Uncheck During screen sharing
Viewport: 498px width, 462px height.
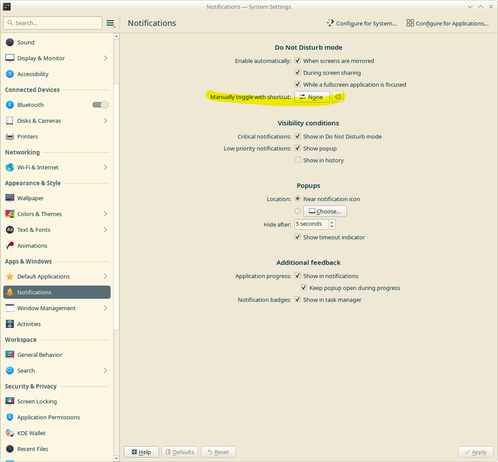tap(298, 72)
